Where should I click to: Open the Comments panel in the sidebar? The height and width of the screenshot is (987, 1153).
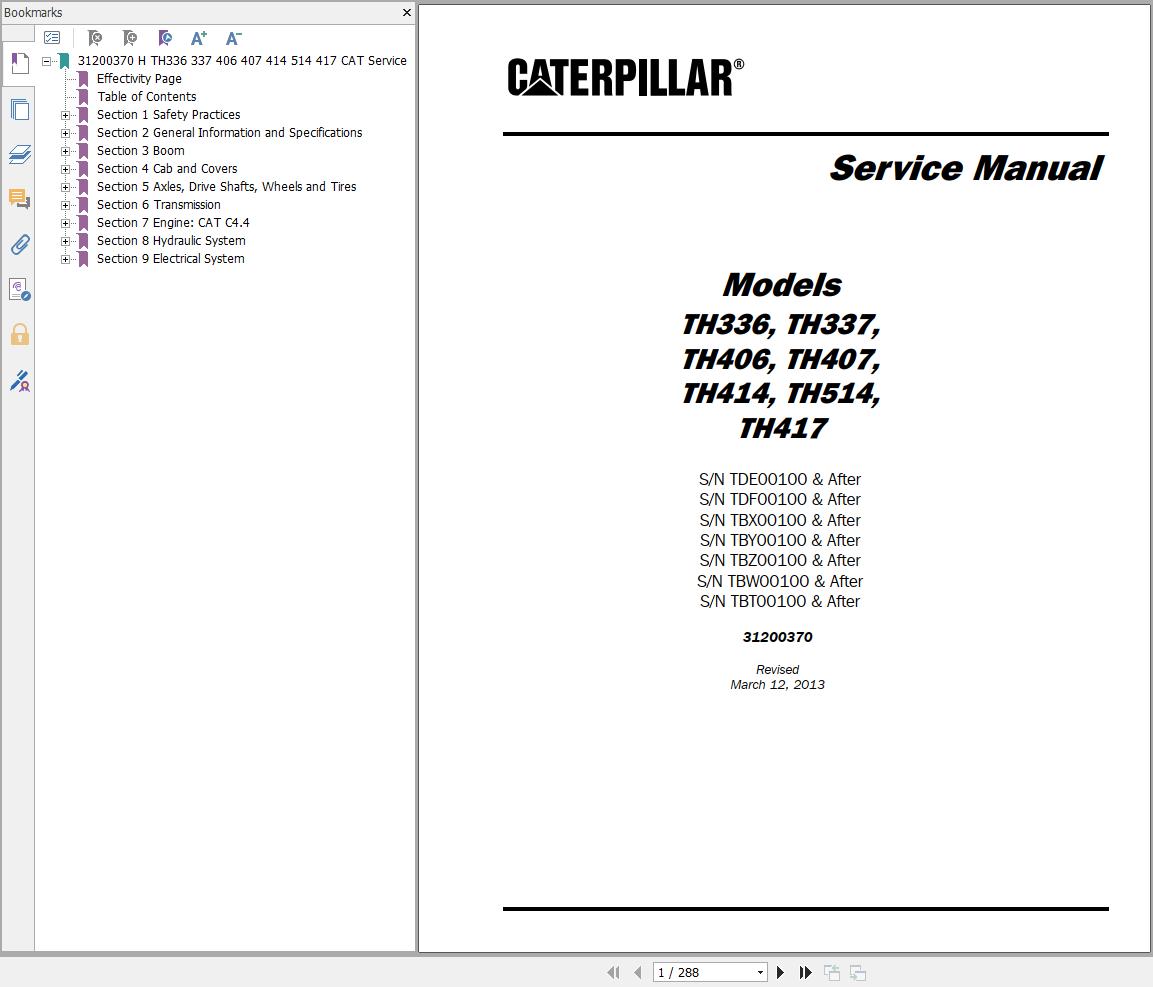19,199
